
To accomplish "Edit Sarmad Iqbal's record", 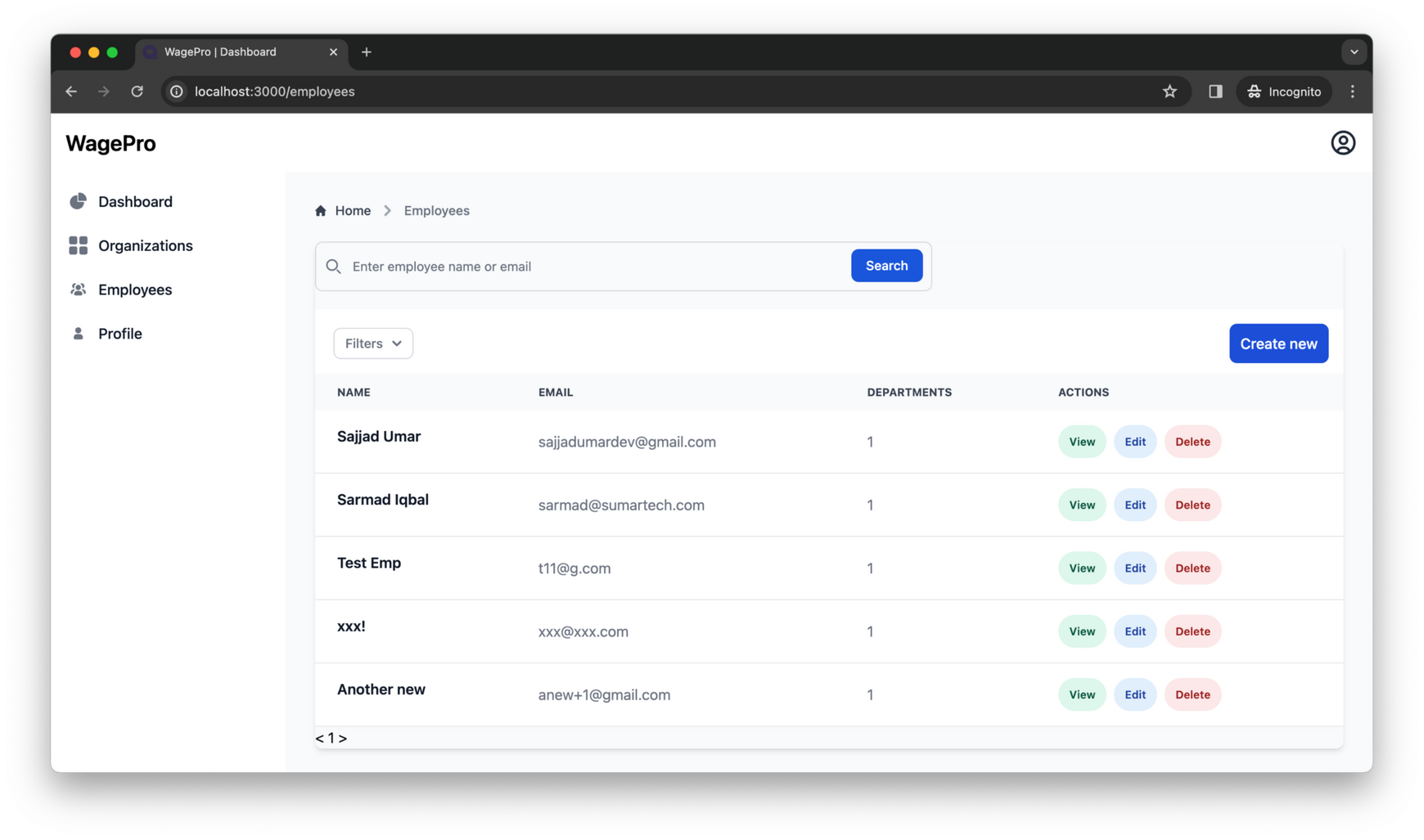I will click(x=1135, y=505).
